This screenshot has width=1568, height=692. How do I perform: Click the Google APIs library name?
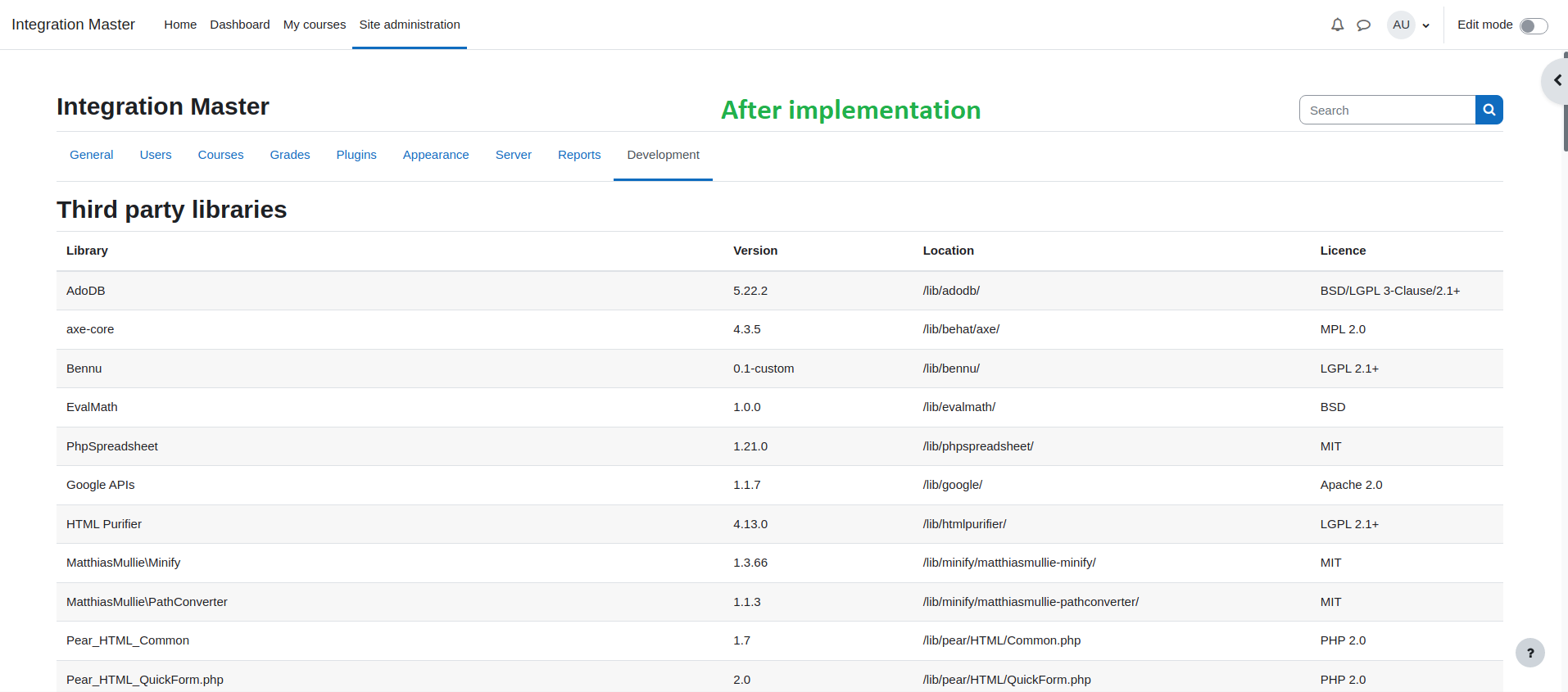101,485
